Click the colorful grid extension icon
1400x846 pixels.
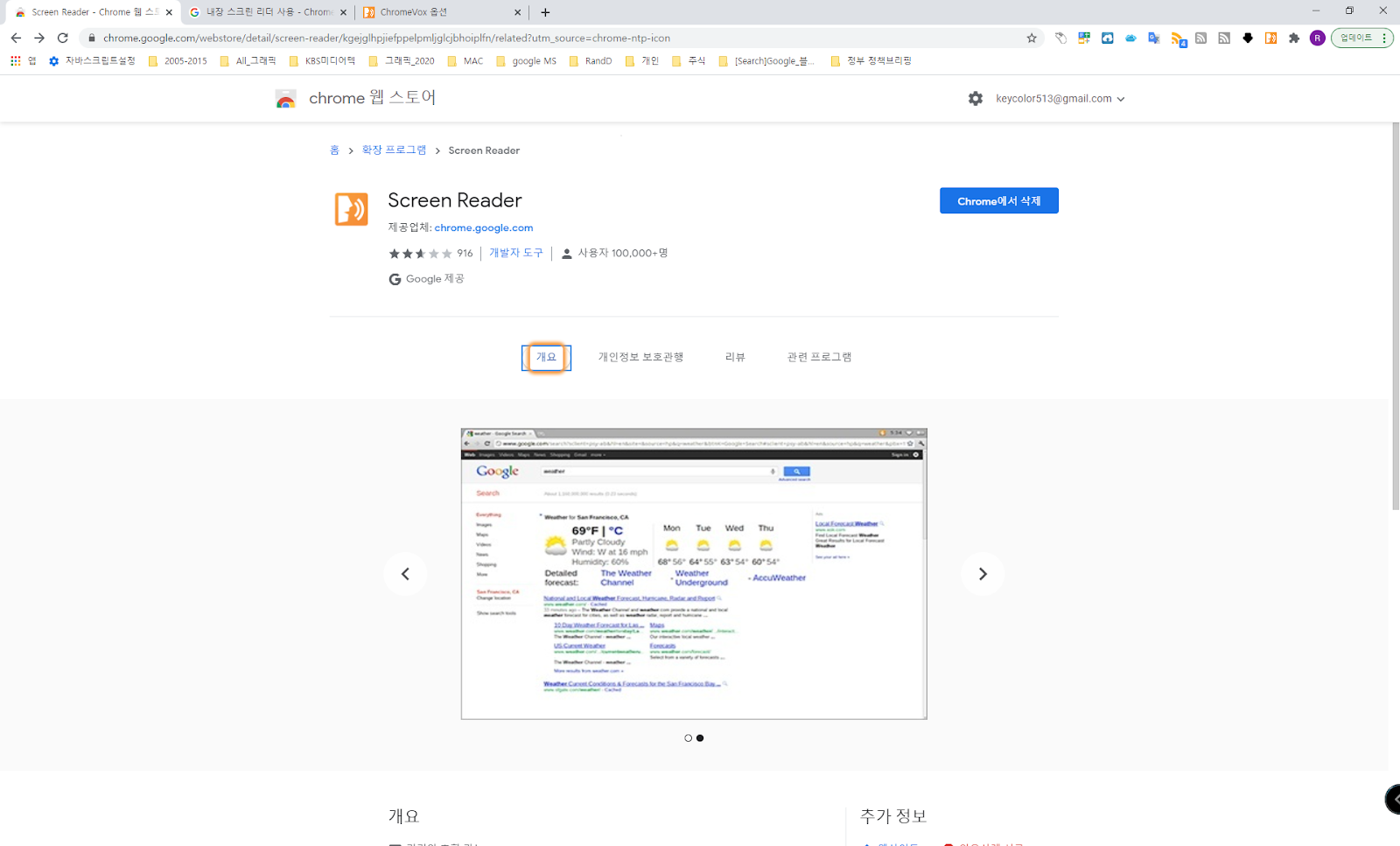pos(1084,38)
